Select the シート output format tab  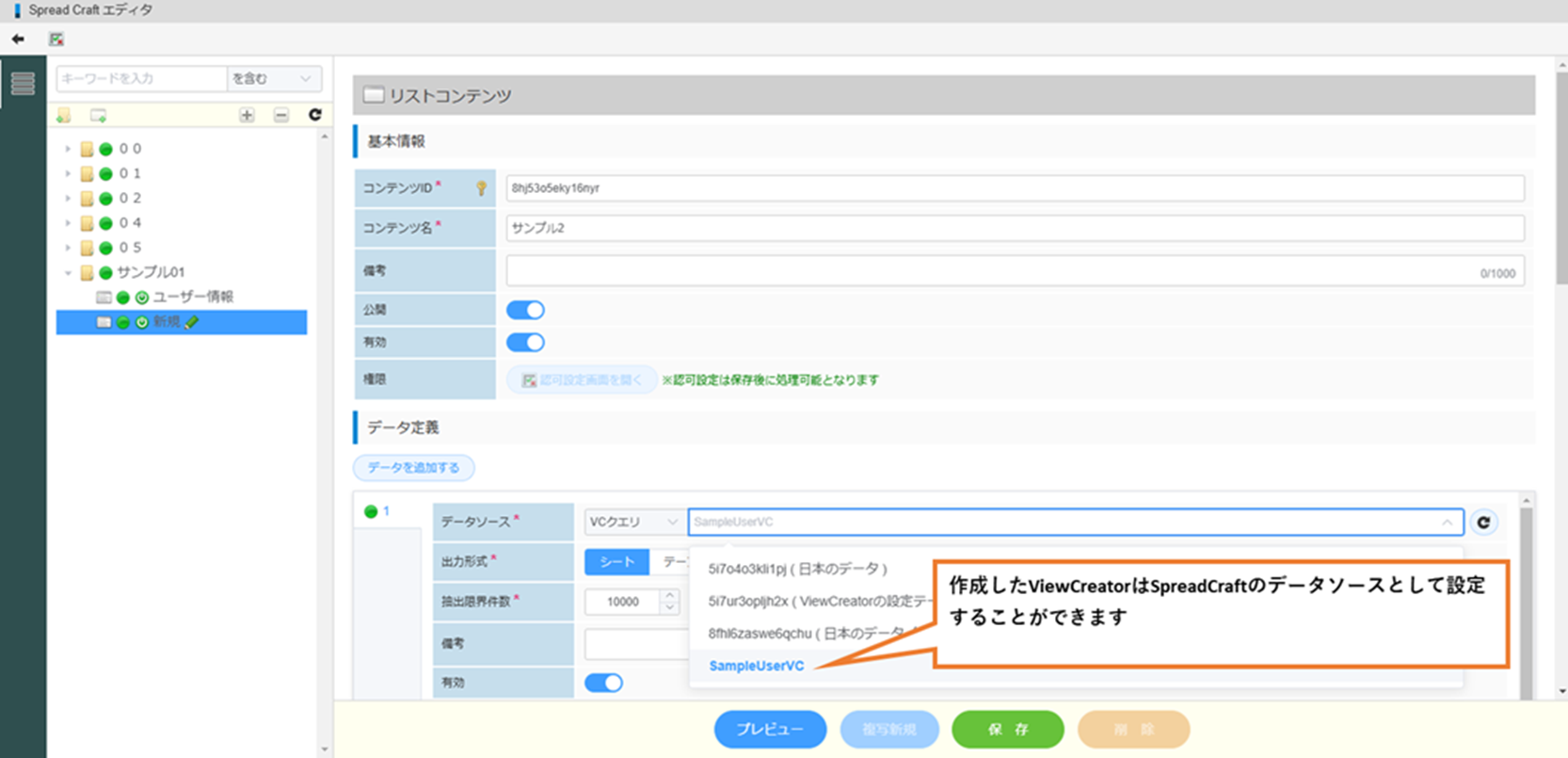616,562
